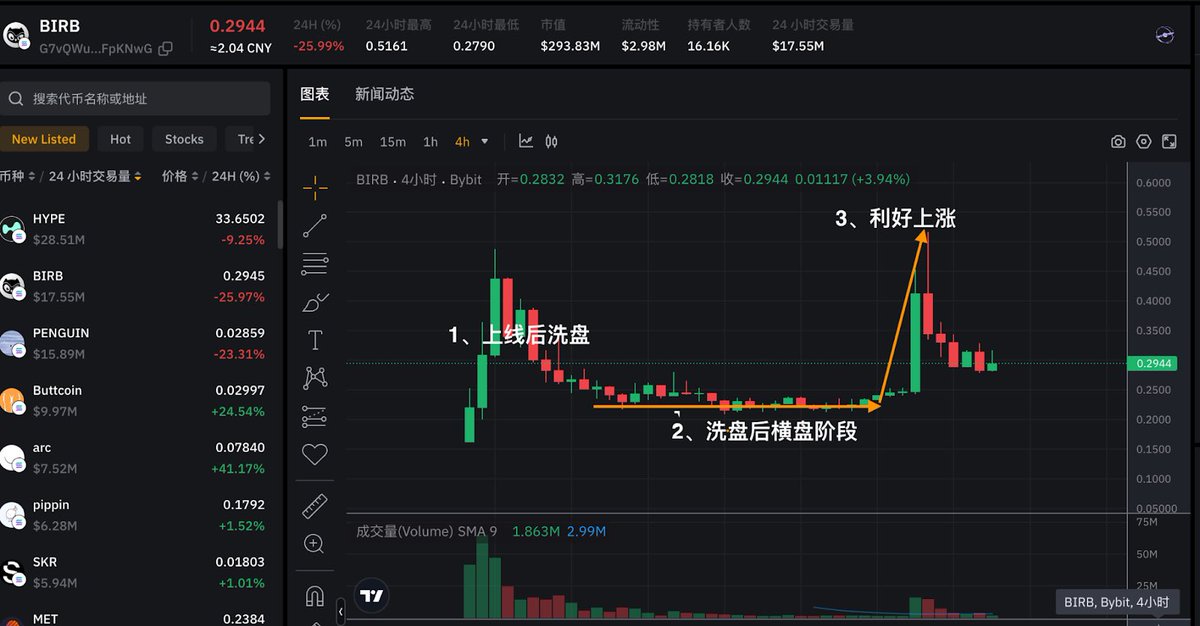Open the PENGUIN token row
The image size is (1200, 626).
[x=135, y=343]
